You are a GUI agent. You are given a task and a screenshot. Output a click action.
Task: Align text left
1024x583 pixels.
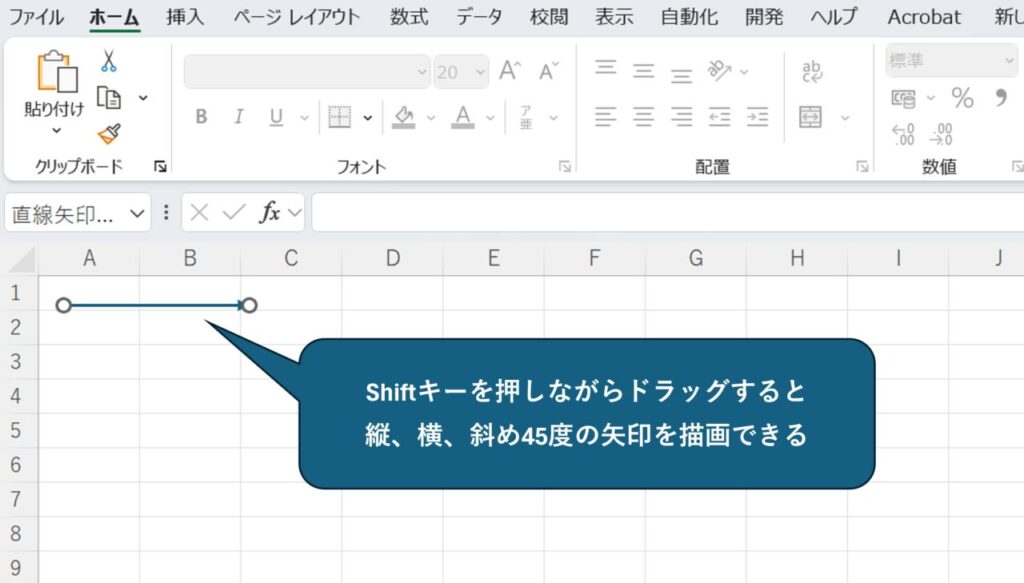[605, 118]
